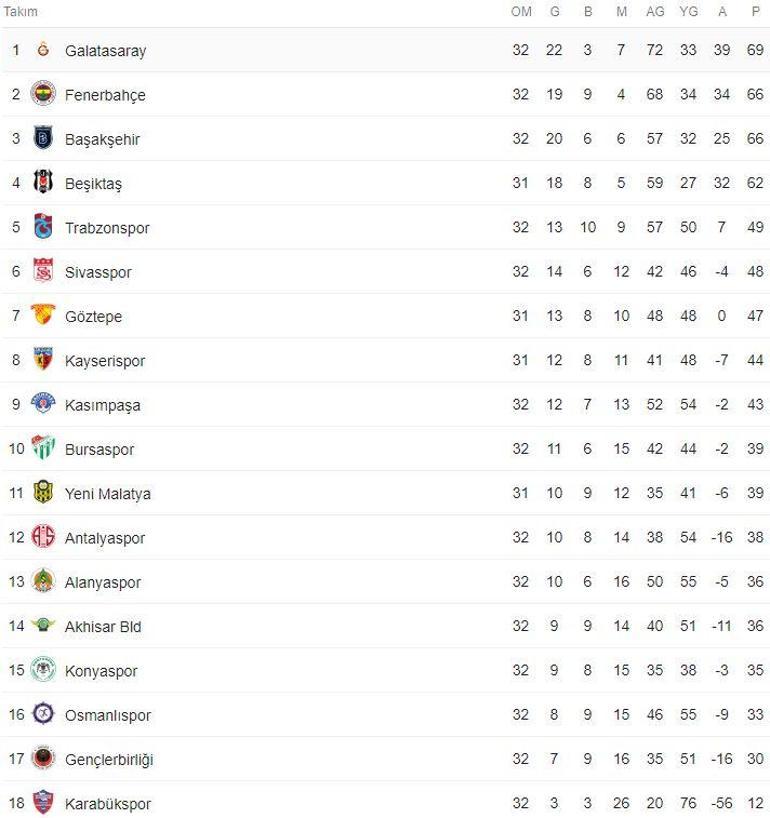Click the Takım column header
The height and width of the screenshot is (818, 770).
coord(21,11)
